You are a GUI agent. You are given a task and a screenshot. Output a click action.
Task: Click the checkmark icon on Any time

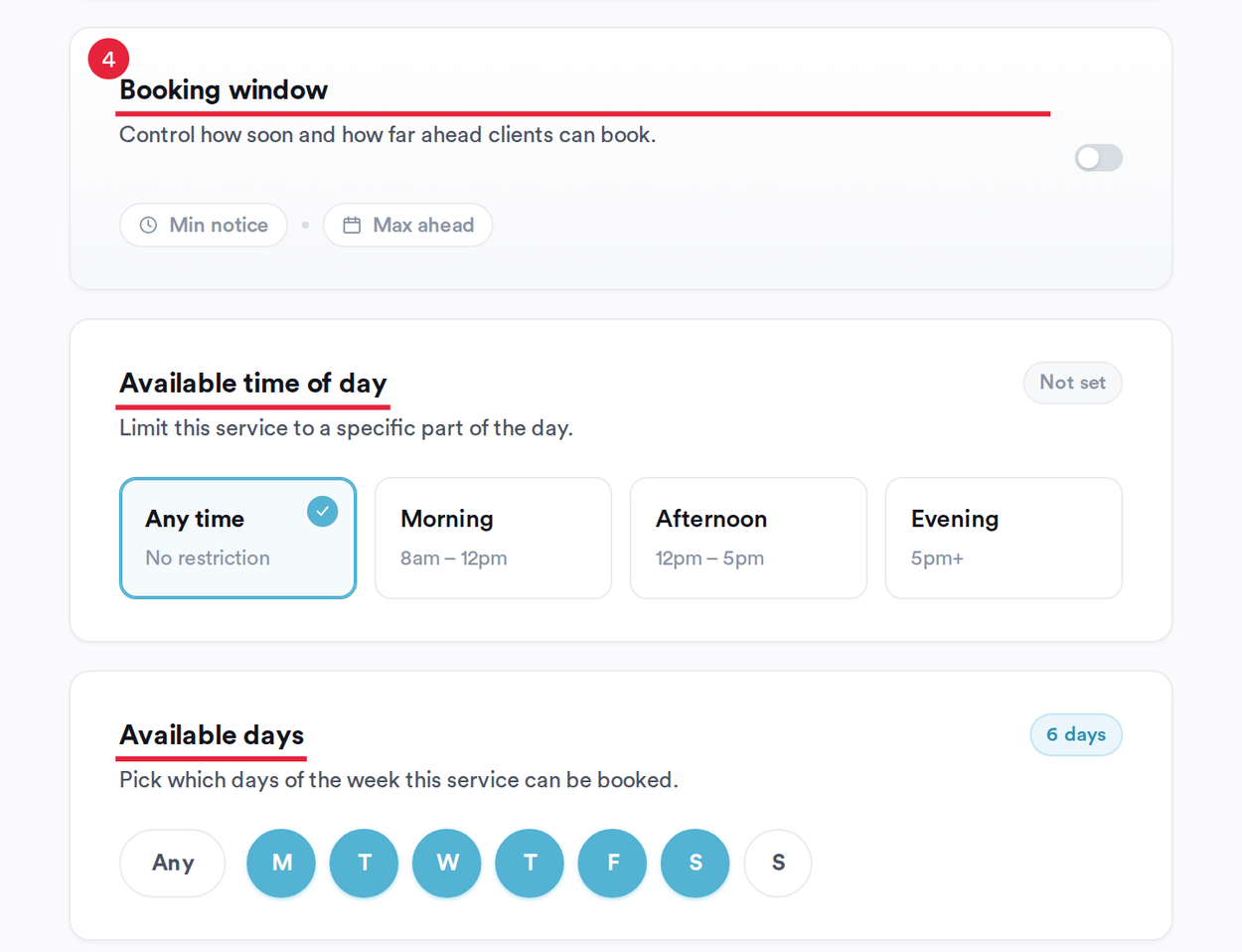click(x=322, y=511)
